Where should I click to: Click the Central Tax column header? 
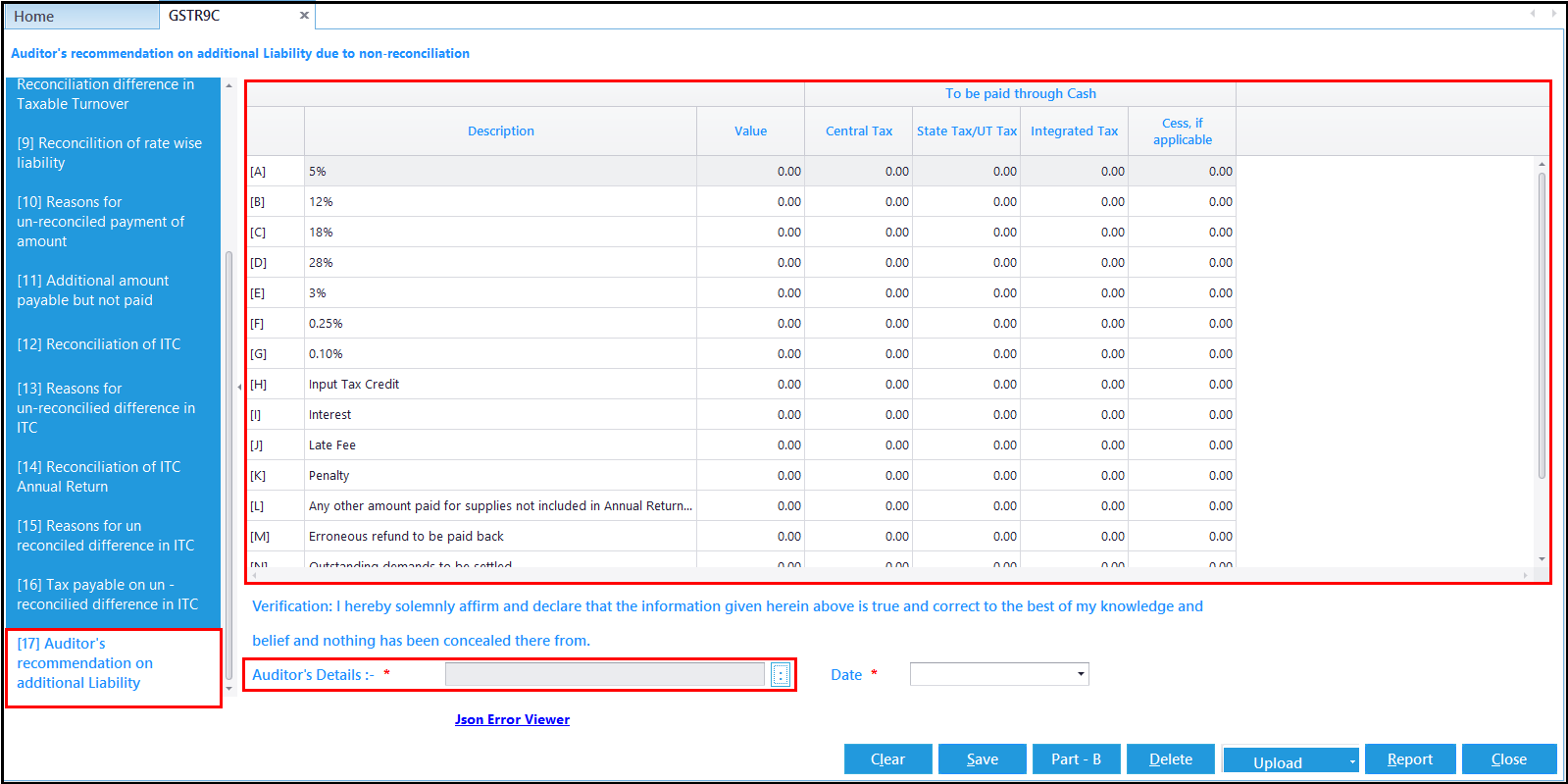coord(859,131)
